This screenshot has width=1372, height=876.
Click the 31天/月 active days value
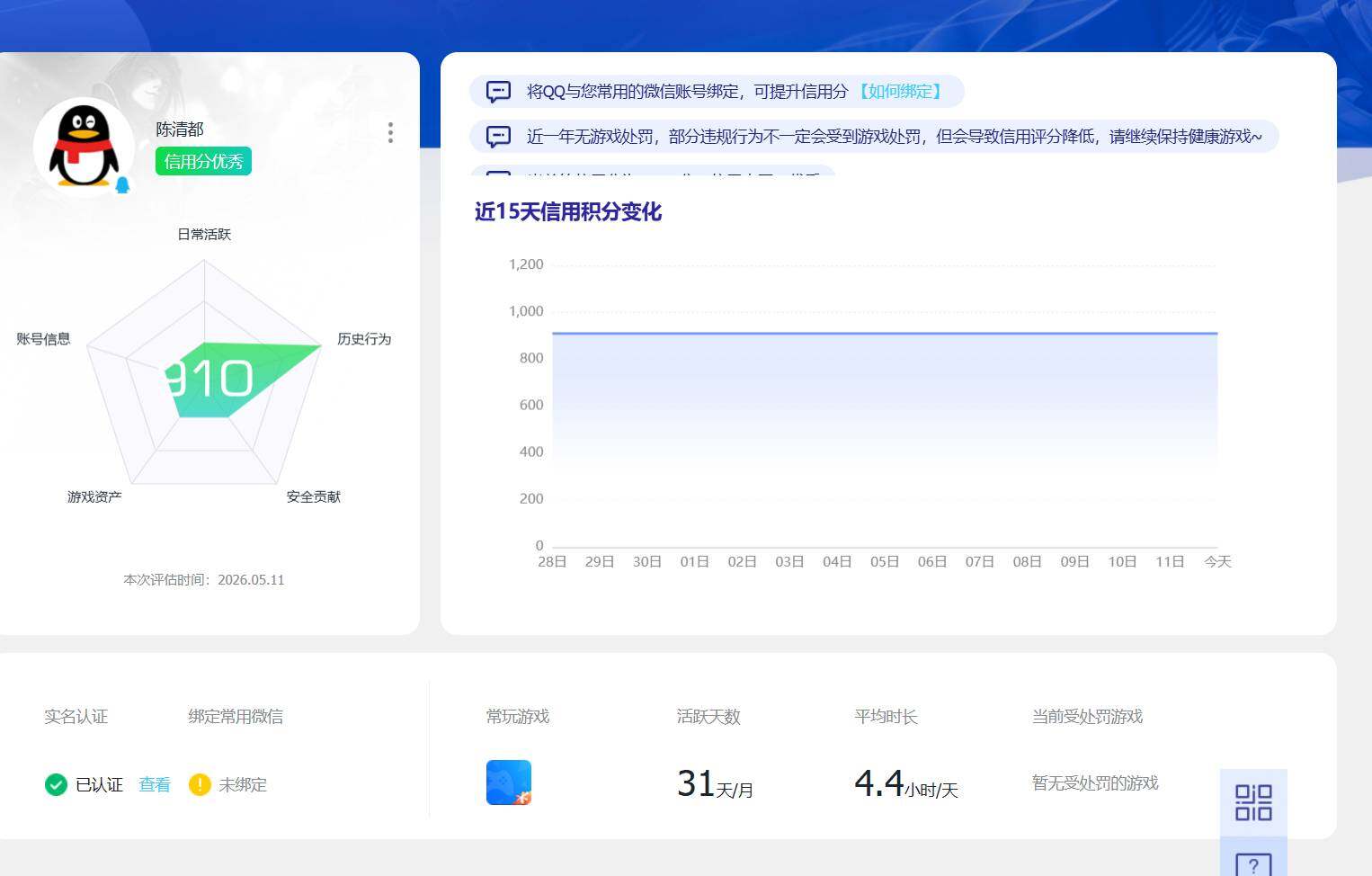715,784
